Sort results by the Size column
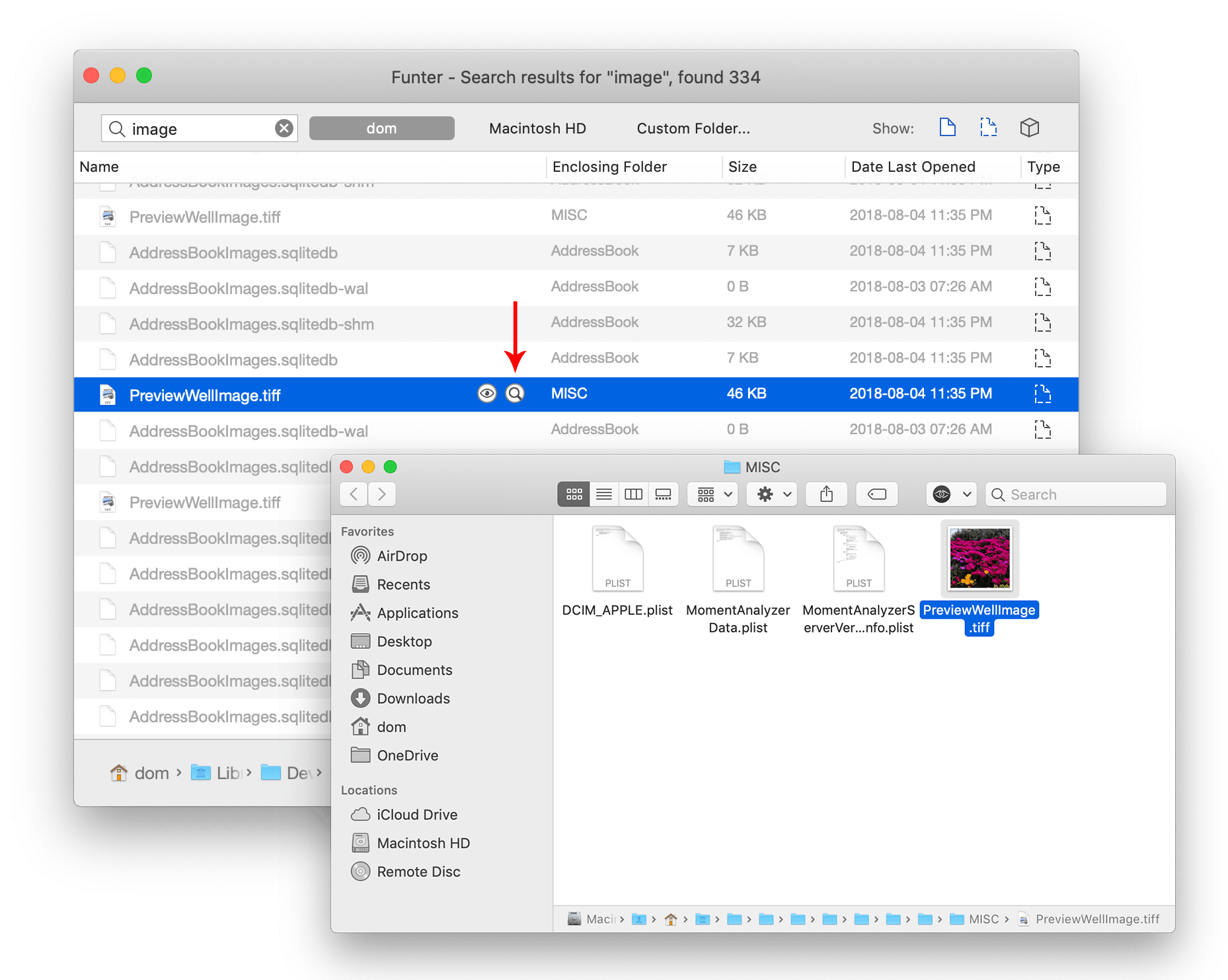Image resolution: width=1228 pixels, height=980 pixels. pos(743,167)
